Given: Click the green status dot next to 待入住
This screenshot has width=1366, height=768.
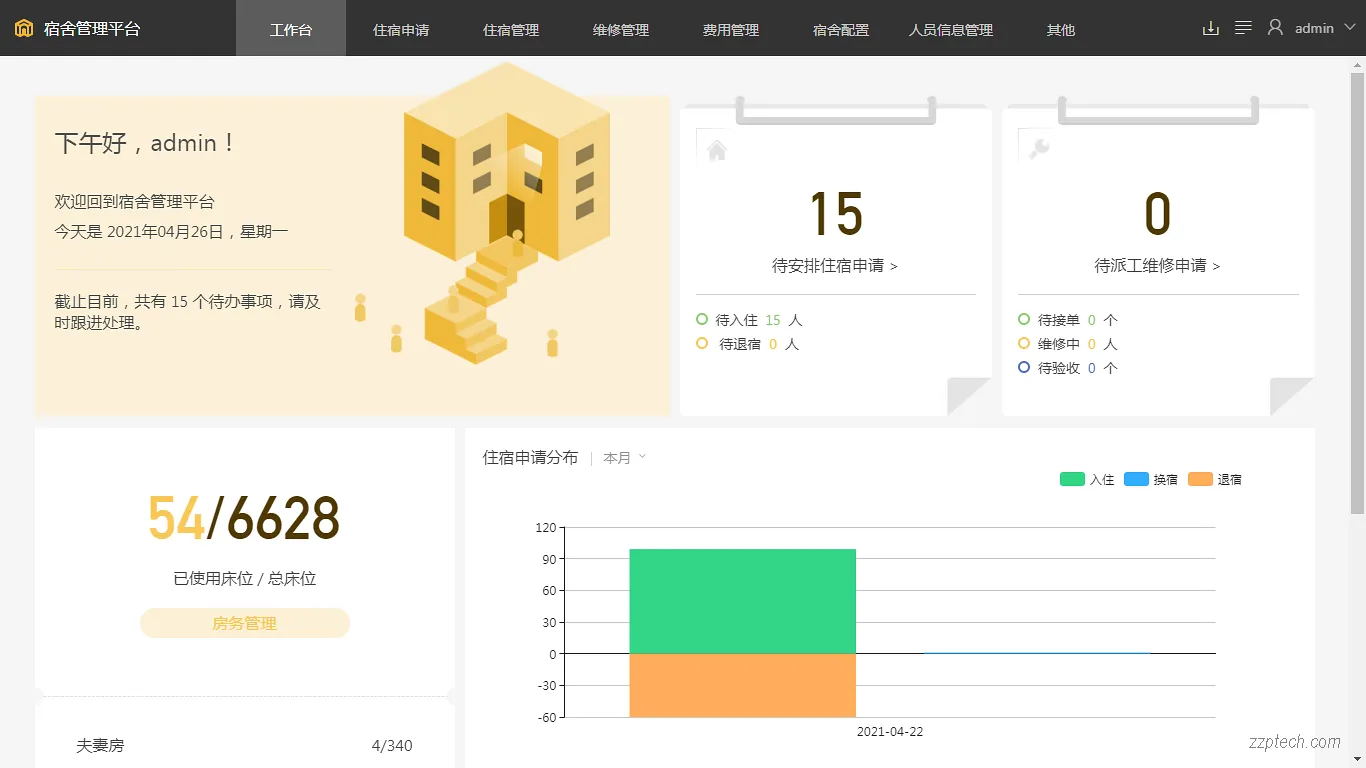Looking at the screenshot, I should click(700, 319).
